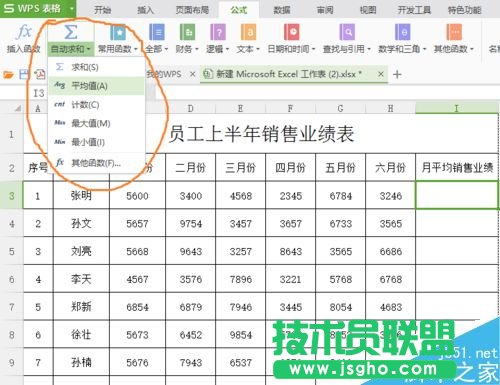Image resolution: width=500 pixels, height=385 pixels.
Task: Switch to the 我的WPS document tab
Action: coord(164,74)
